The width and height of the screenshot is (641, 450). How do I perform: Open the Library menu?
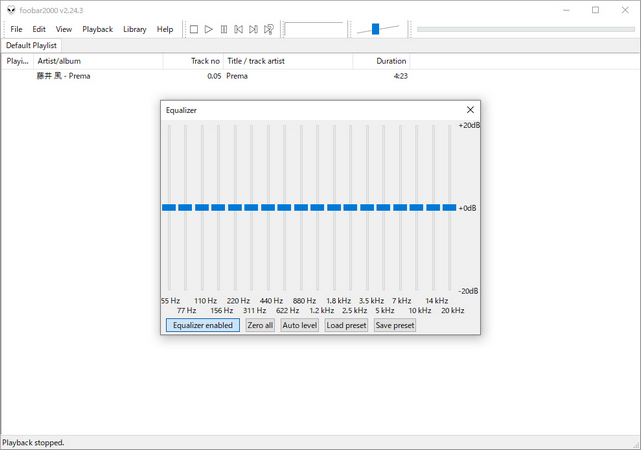(134, 29)
